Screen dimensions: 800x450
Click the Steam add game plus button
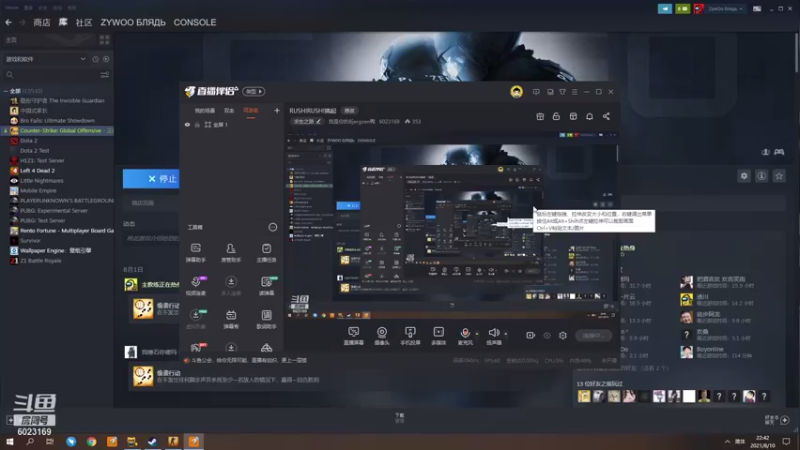click(x=10, y=420)
